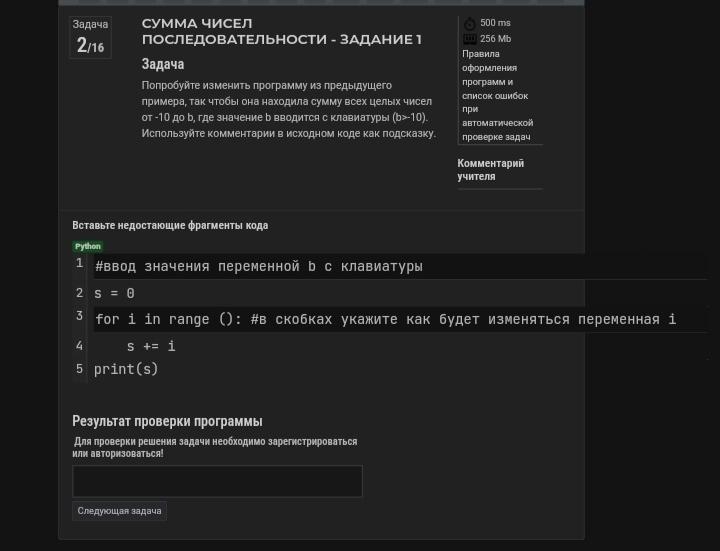Click the code line 'print(s)'
This screenshot has height=551, width=720.
point(126,369)
